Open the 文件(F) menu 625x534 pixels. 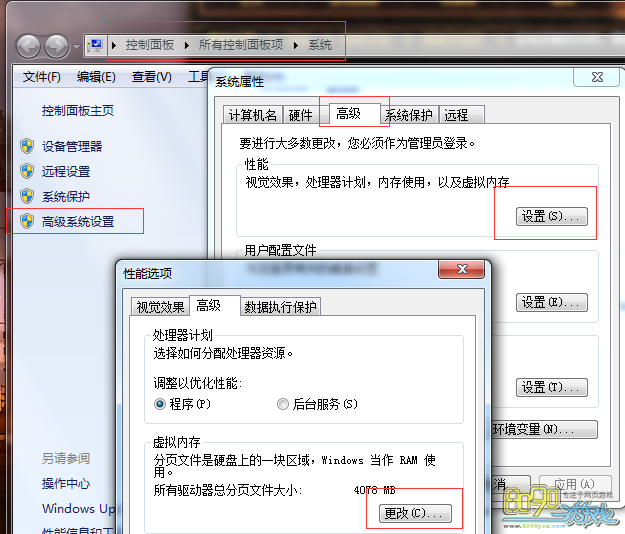41,77
